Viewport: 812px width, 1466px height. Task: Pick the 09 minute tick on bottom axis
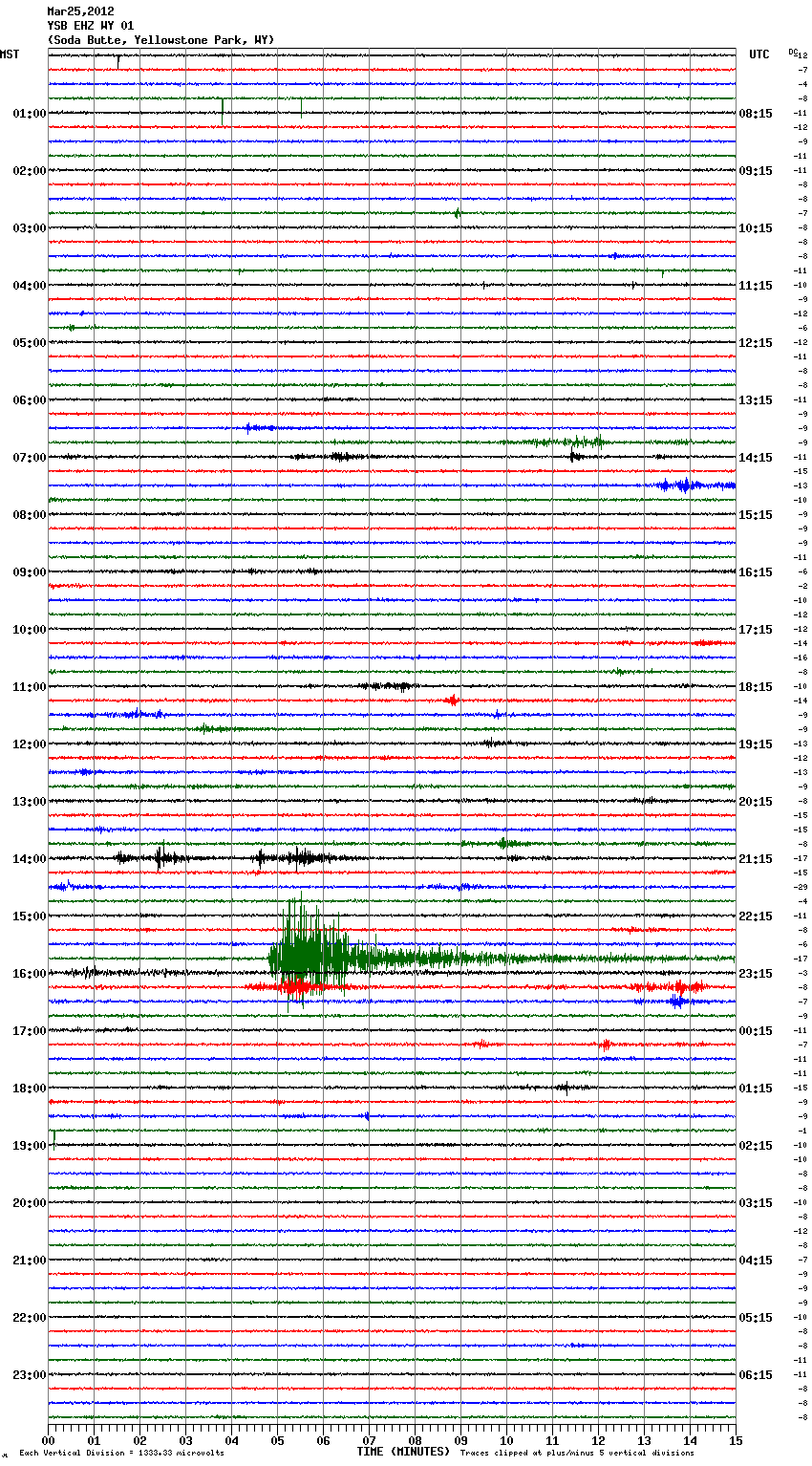pos(460,1440)
